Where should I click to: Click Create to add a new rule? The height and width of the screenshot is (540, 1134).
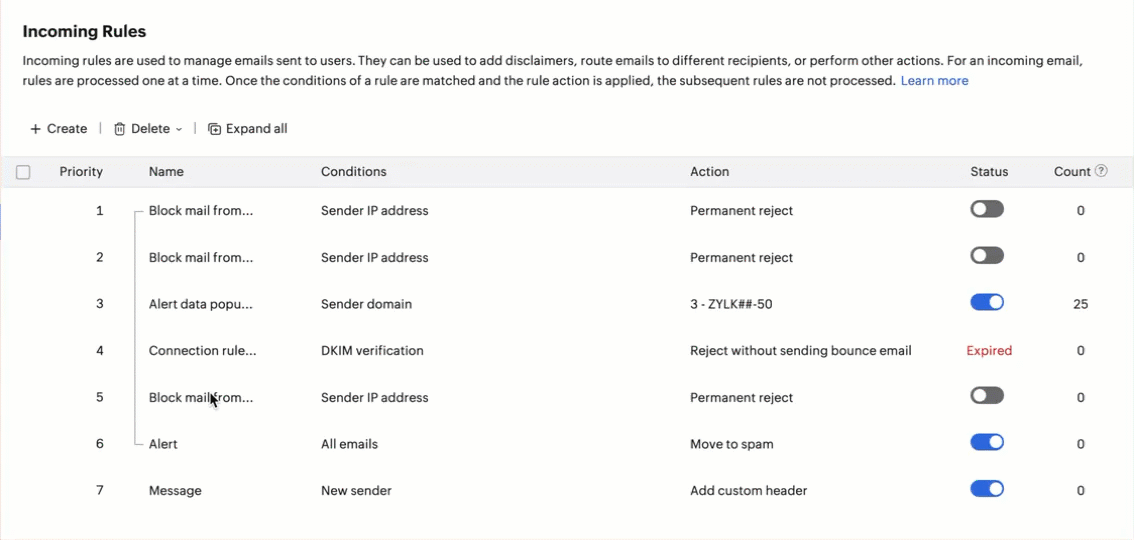(x=59, y=129)
